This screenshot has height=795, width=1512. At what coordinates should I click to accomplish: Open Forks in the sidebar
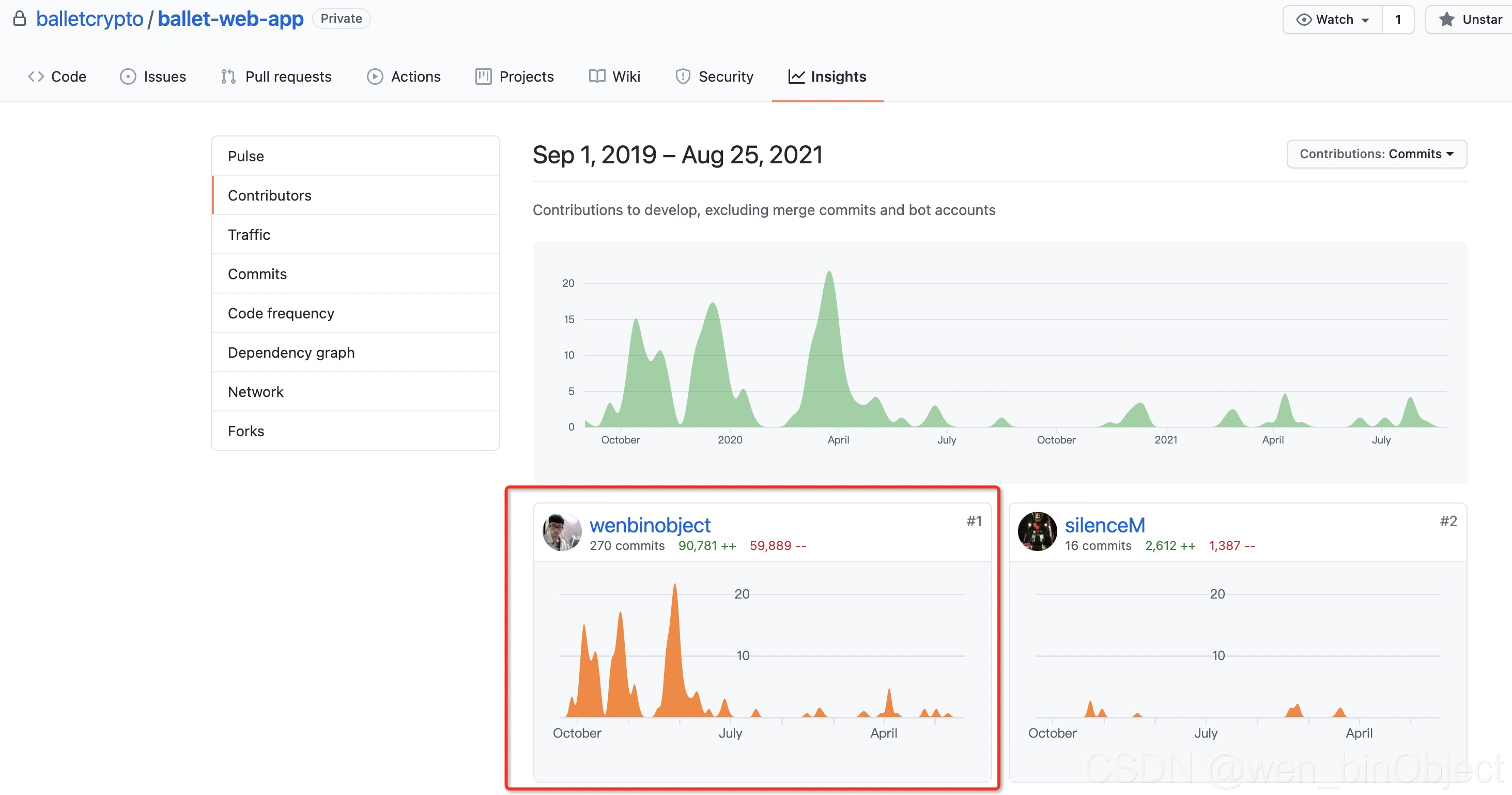pyautogui.click(x=355, y=432)
